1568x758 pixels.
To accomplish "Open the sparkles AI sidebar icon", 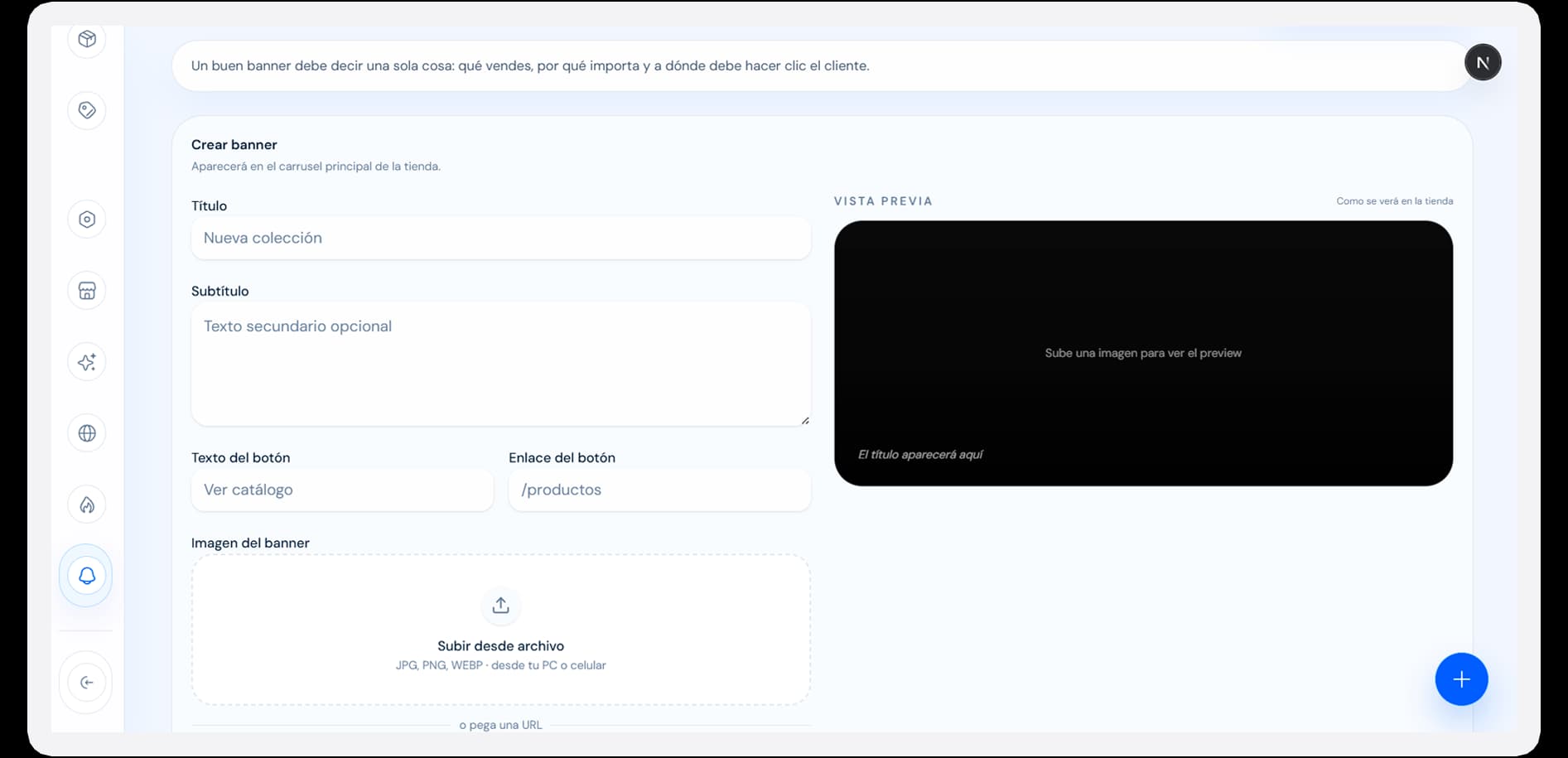I will (x=87, y=362).
